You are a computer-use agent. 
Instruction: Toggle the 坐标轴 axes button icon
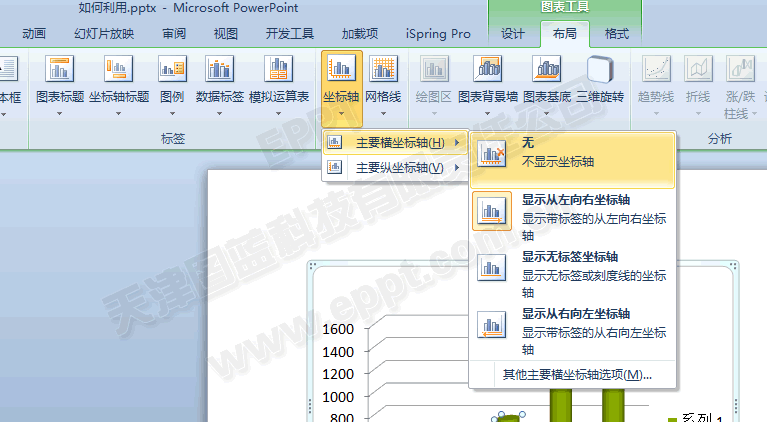(341, 68)
